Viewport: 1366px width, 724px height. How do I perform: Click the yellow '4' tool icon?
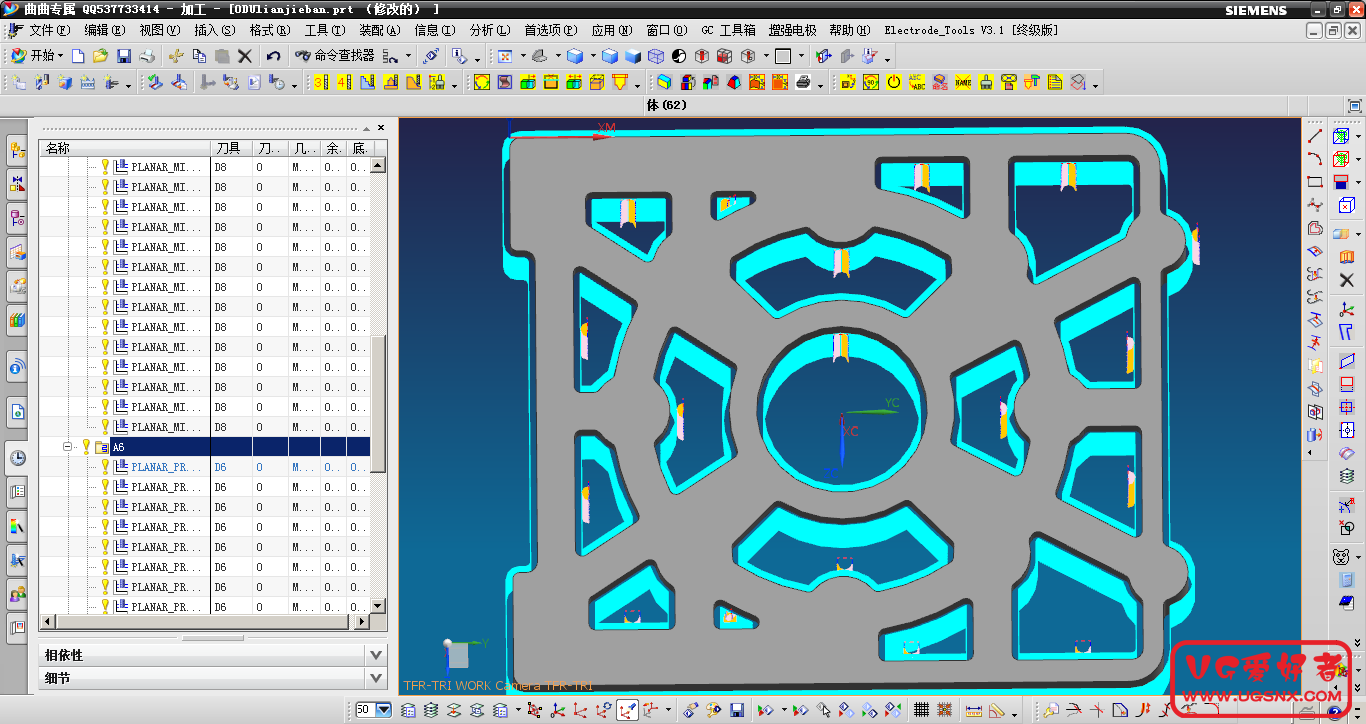click(x=344, y=82)
